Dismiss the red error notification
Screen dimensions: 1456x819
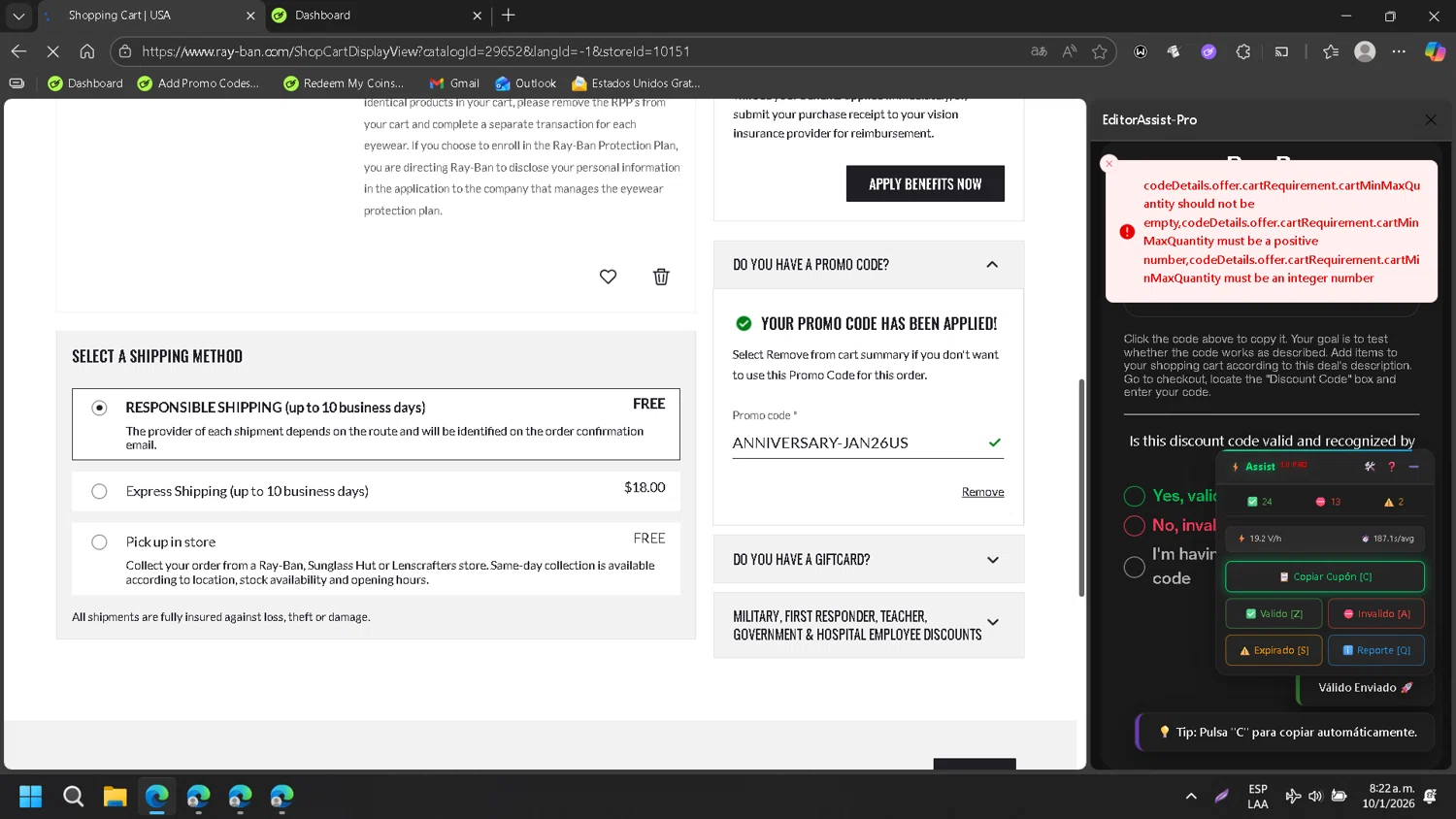point(1109,163)
